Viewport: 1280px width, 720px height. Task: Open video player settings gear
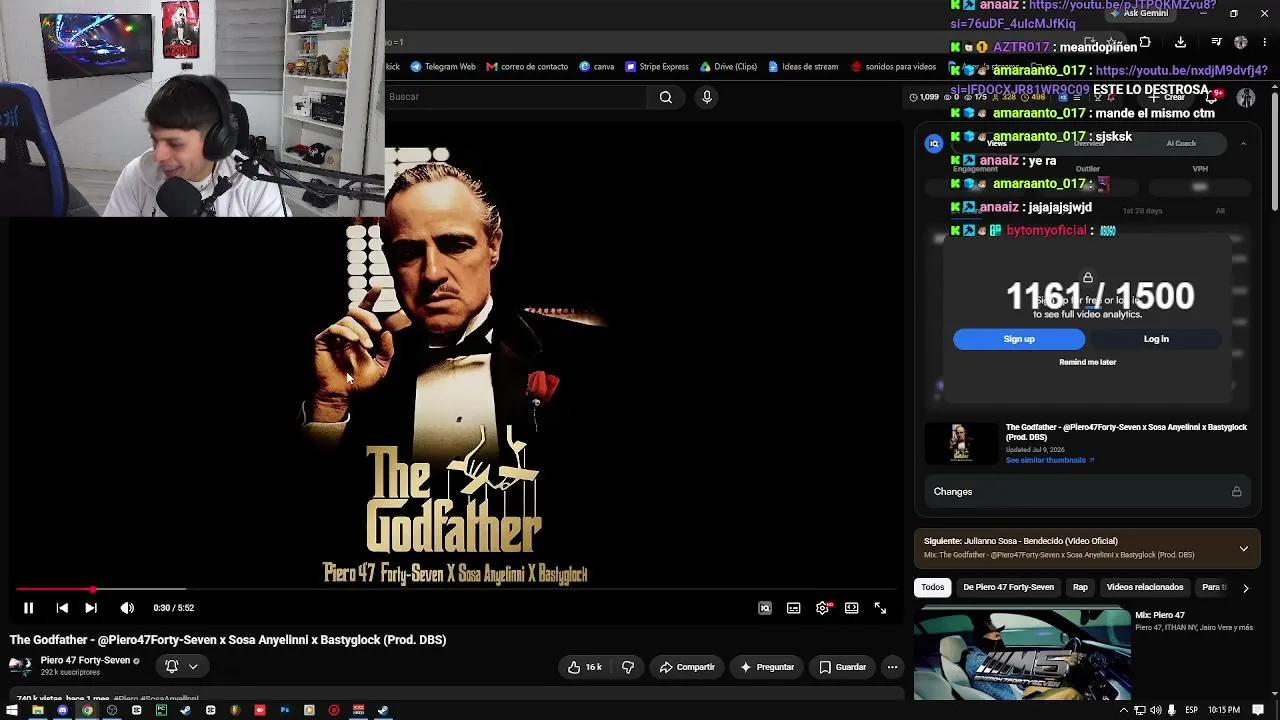(822, 608)
